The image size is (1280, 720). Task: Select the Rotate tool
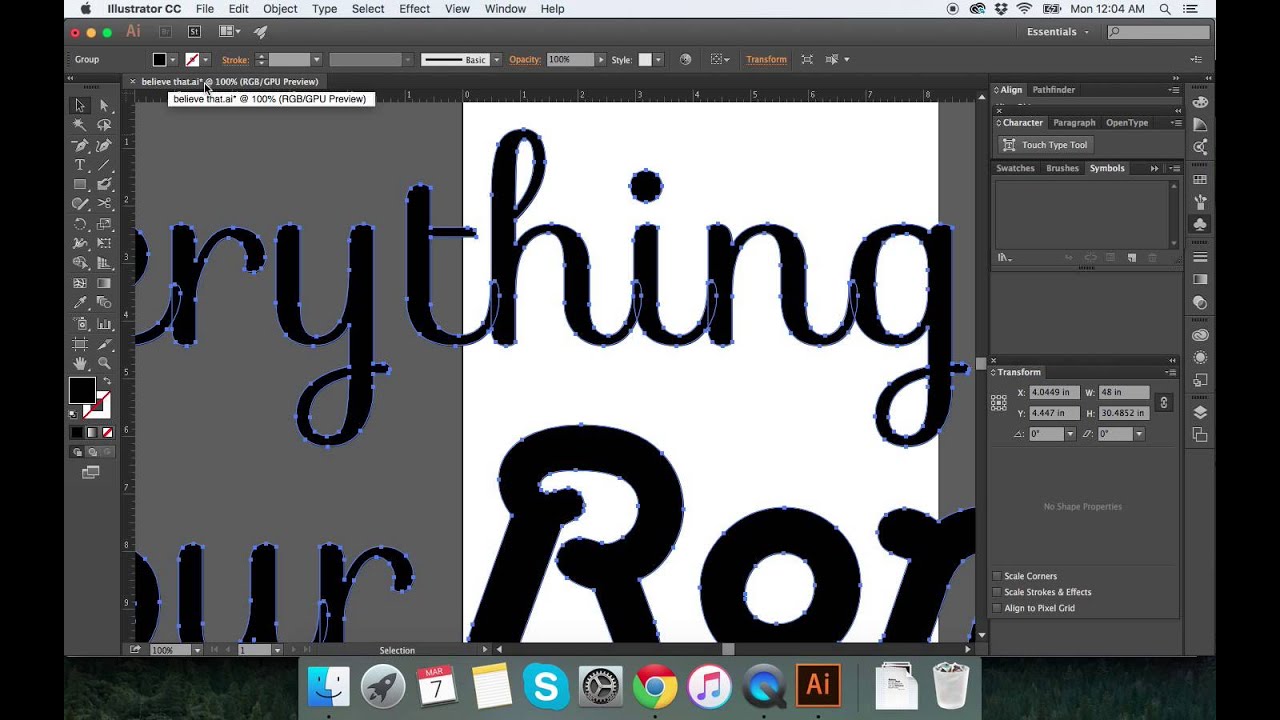pos(80,224)
